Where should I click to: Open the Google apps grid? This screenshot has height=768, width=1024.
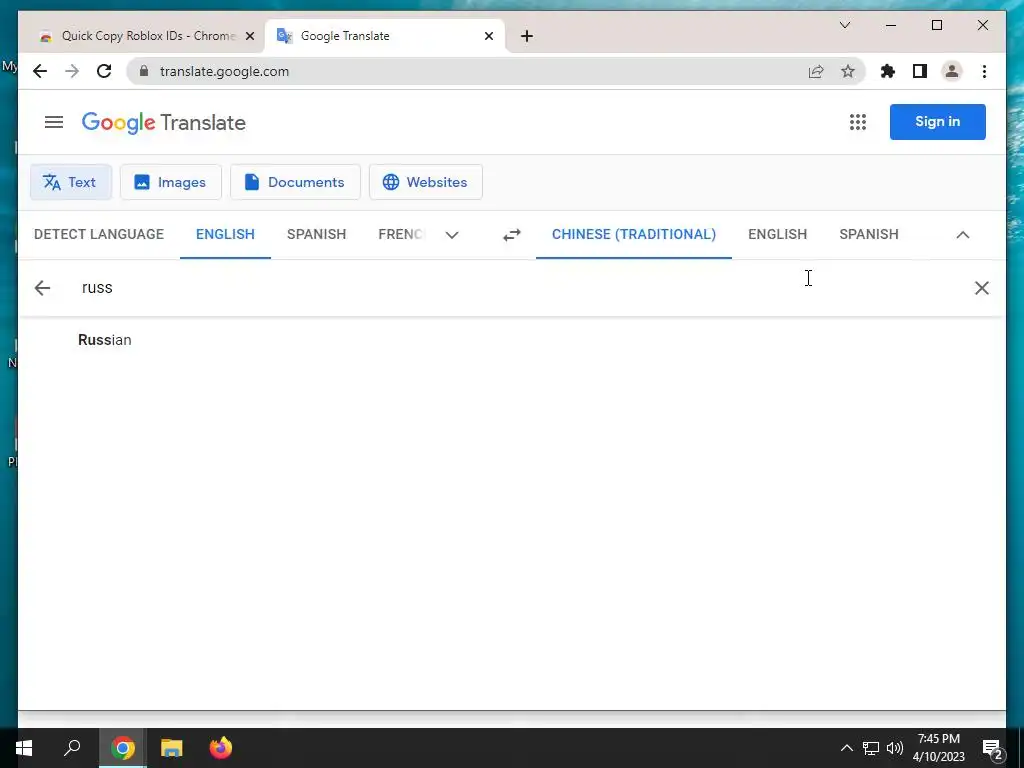click(857, 122)
